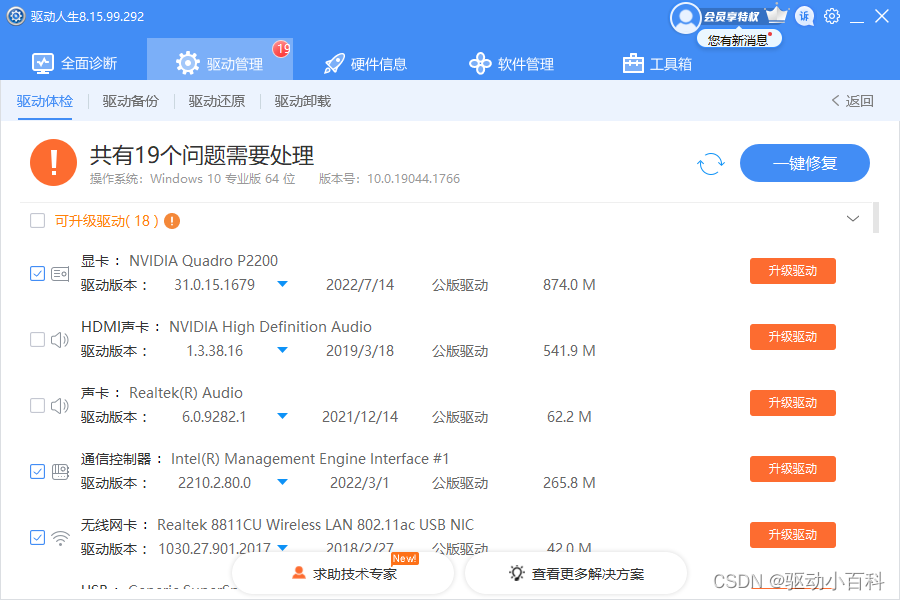Uncheck Realtek 8811CU Wireless LAN checkbox
Viewport: 900px width, 600px height.
[37, 537]
